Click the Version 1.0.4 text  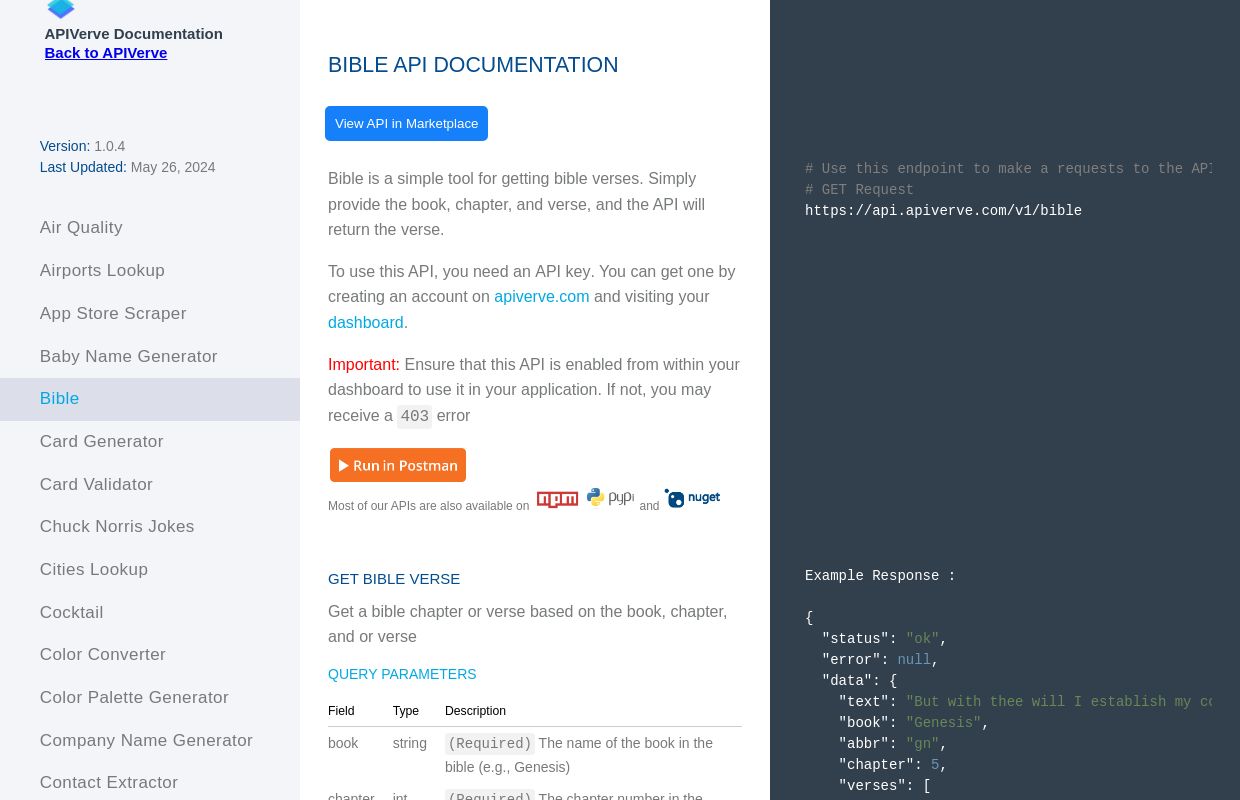(x=82, y=146)
